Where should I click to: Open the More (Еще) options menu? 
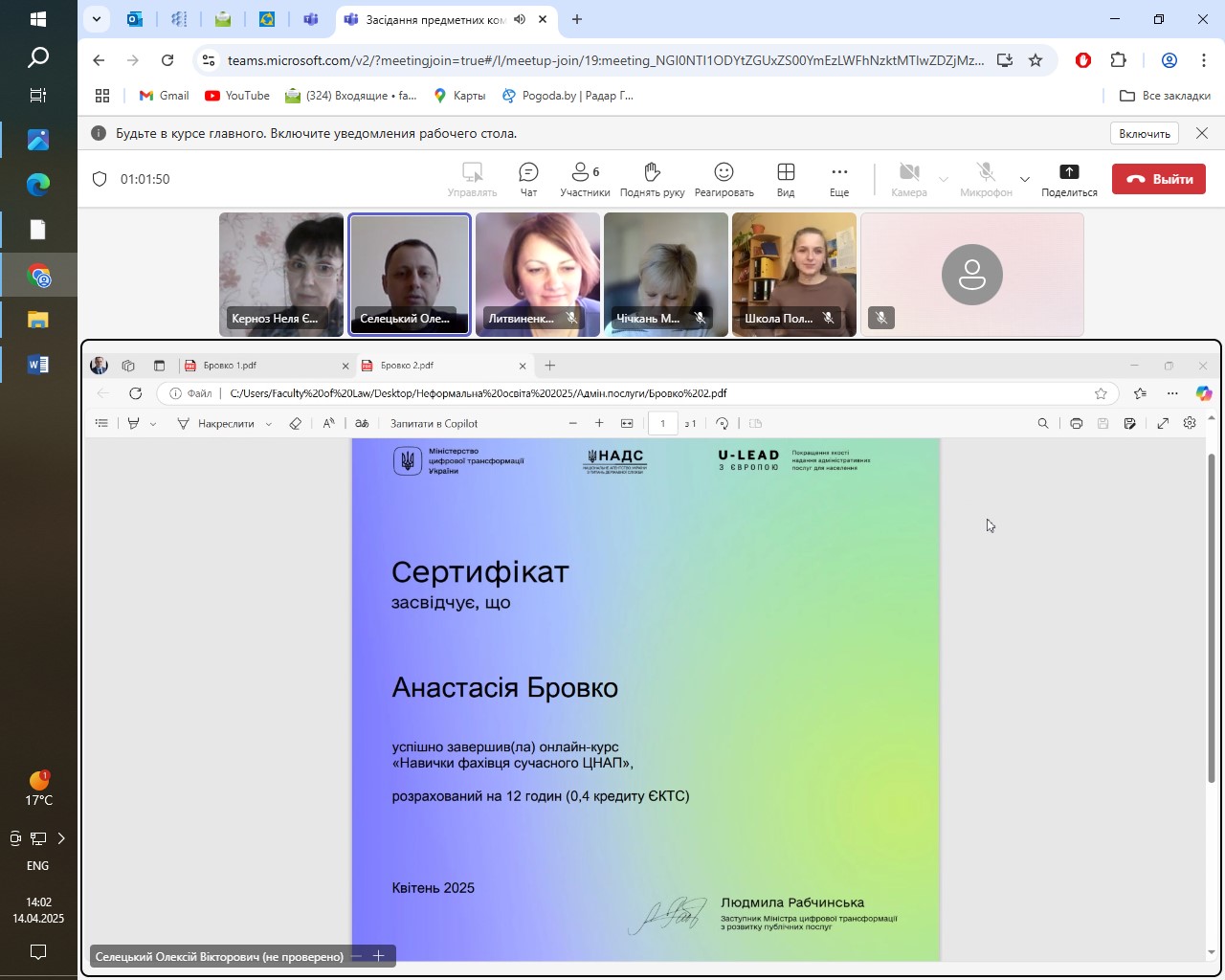pyautogui.click(x=838, y=179)
